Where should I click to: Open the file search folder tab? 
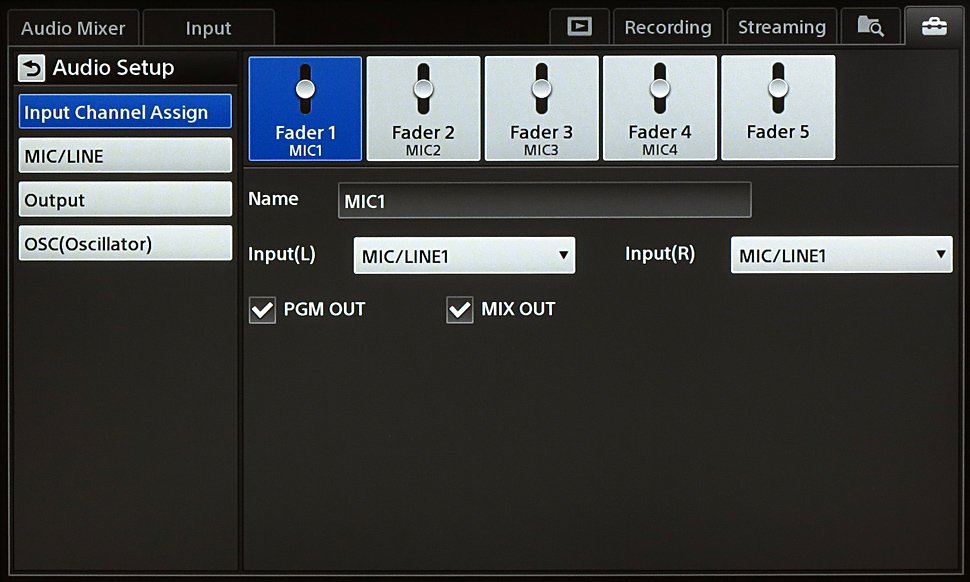[869, 27]
